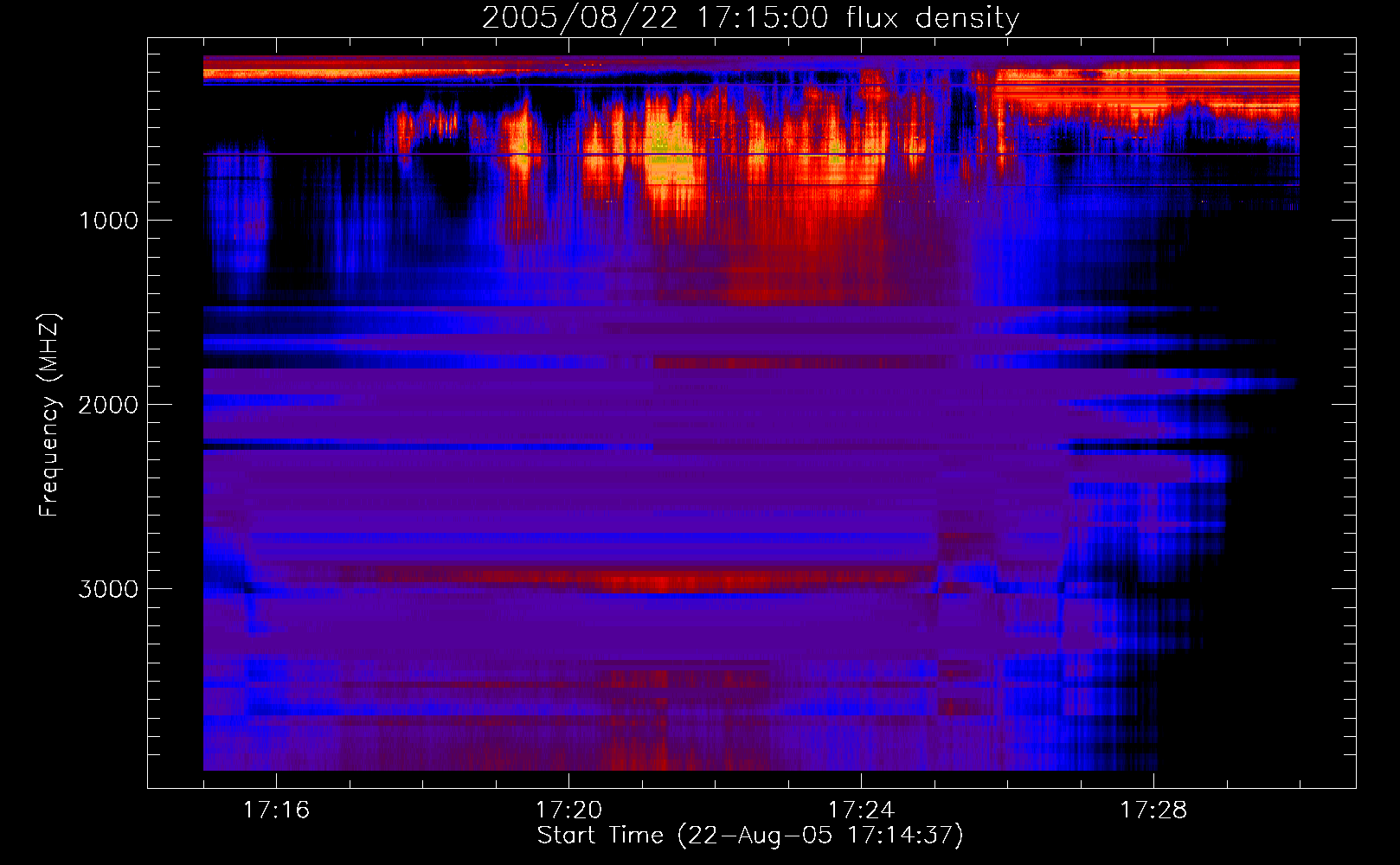Click the 'Start Time (22-Aug-05 17:14:37)' label

tap(750, 836)
